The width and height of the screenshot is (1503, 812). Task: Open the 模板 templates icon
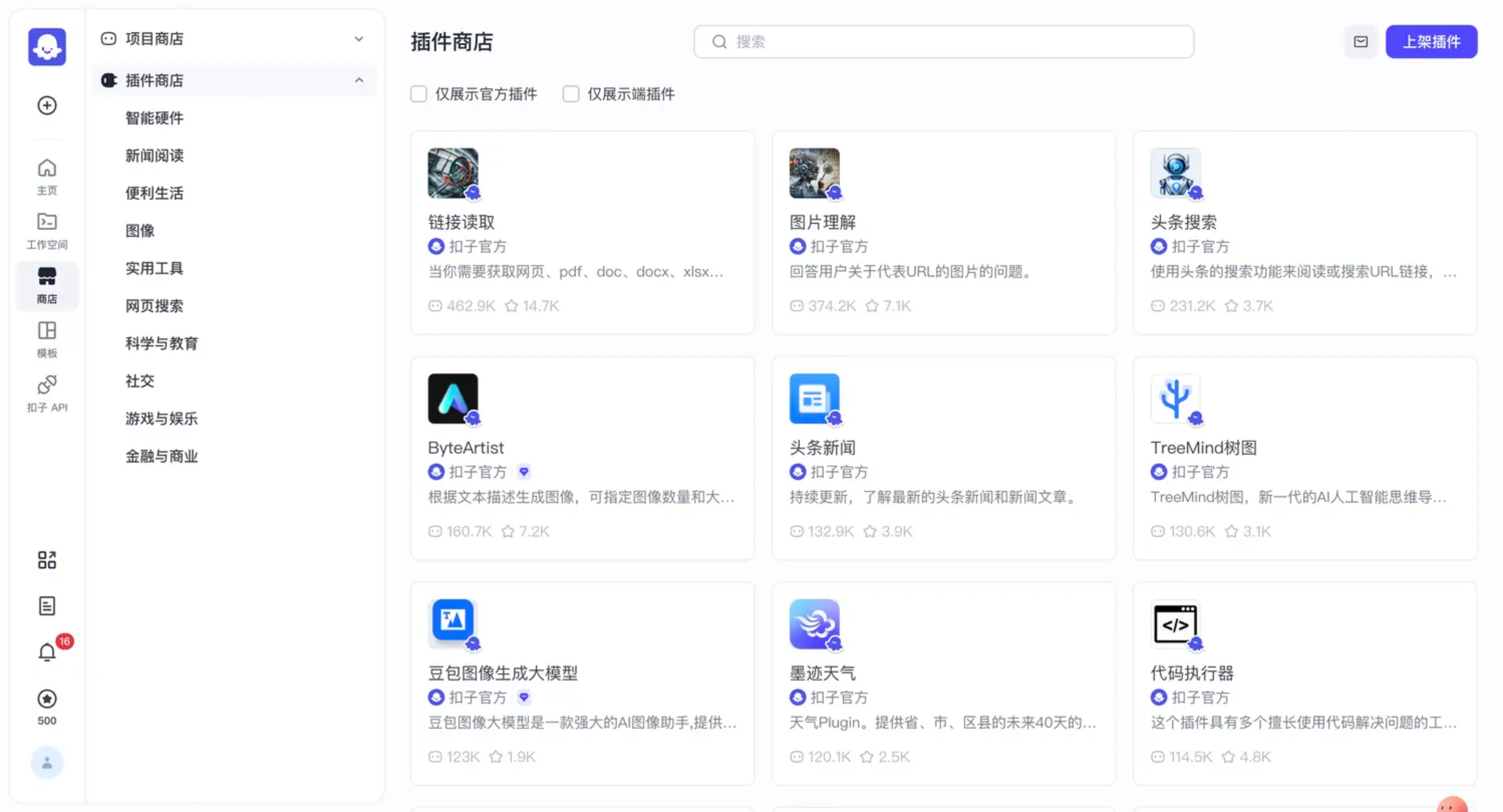pos(46,339)
